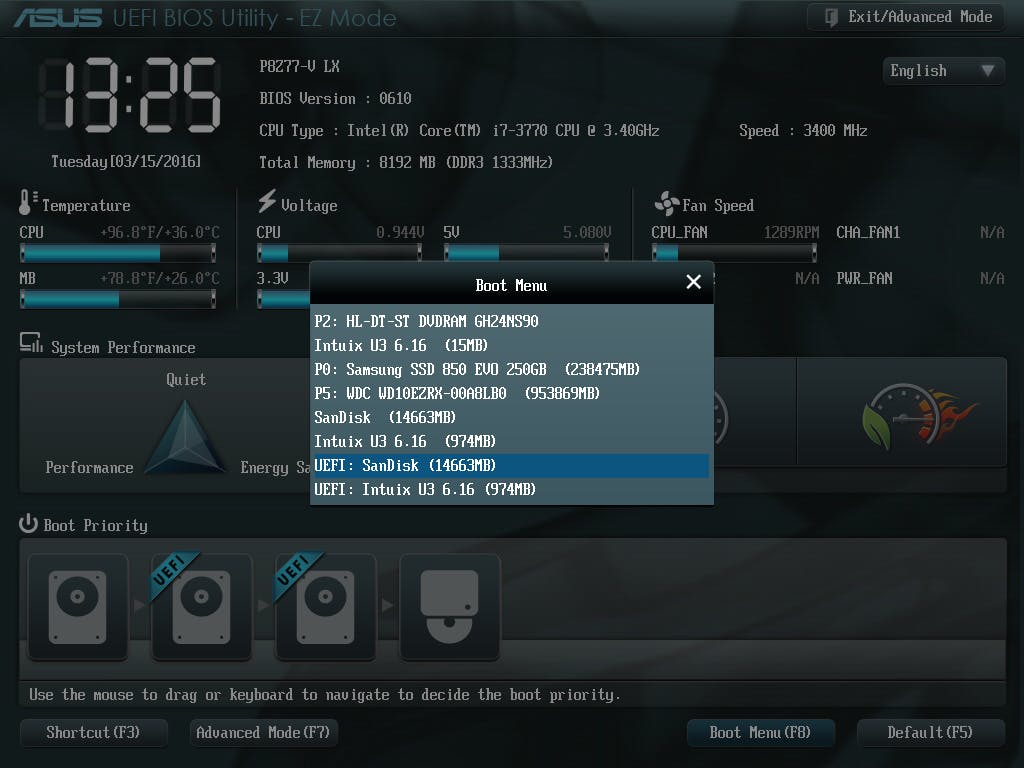Close the Boot Menu dialog
This screenshot has width=1024, height=768.
694,282
